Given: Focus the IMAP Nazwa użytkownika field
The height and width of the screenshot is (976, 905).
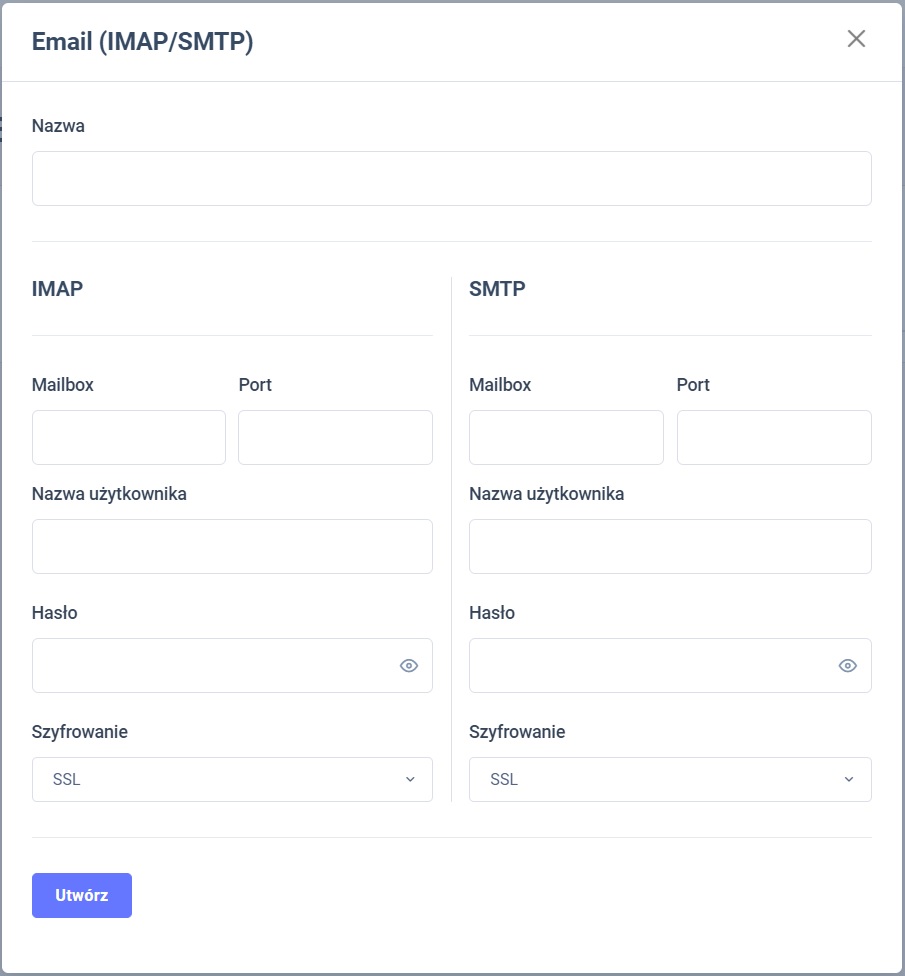Looking at the screenshot, I should click(232, 547).
